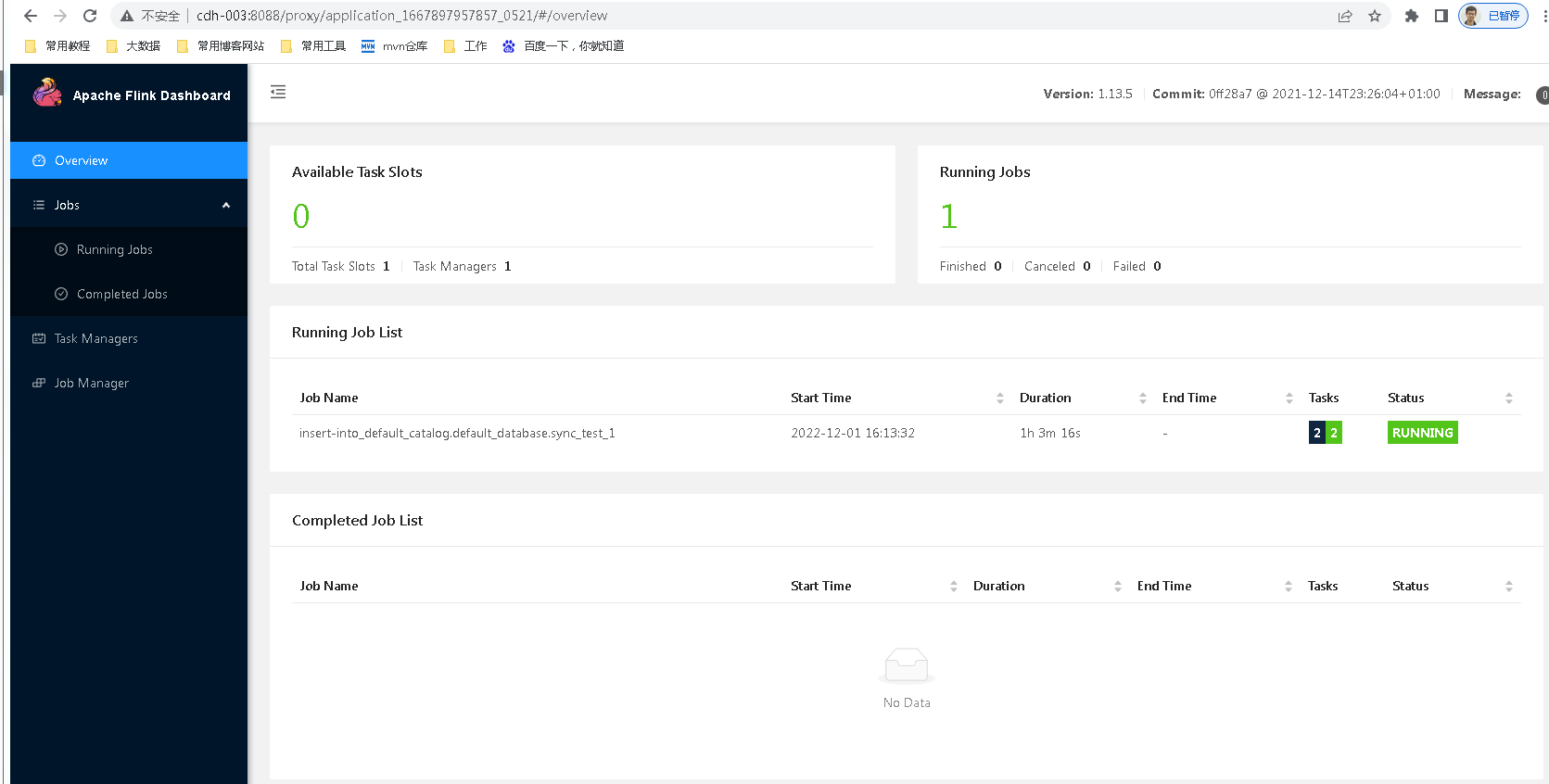Click the Overview dashboard icon in sidebar

[x=39, y=160]
